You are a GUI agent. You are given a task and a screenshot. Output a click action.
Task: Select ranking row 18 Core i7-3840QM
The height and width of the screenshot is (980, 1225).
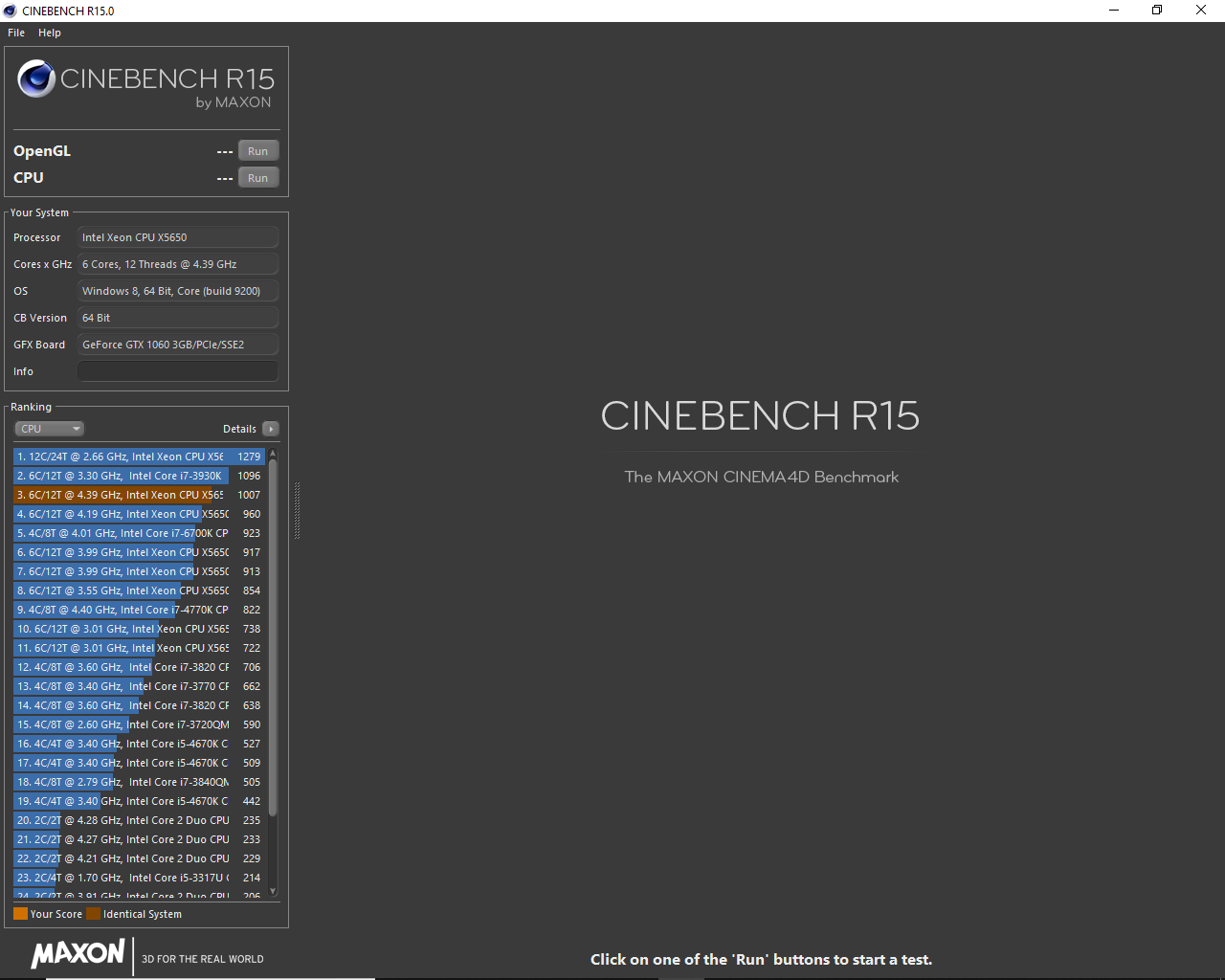point(140,782)
